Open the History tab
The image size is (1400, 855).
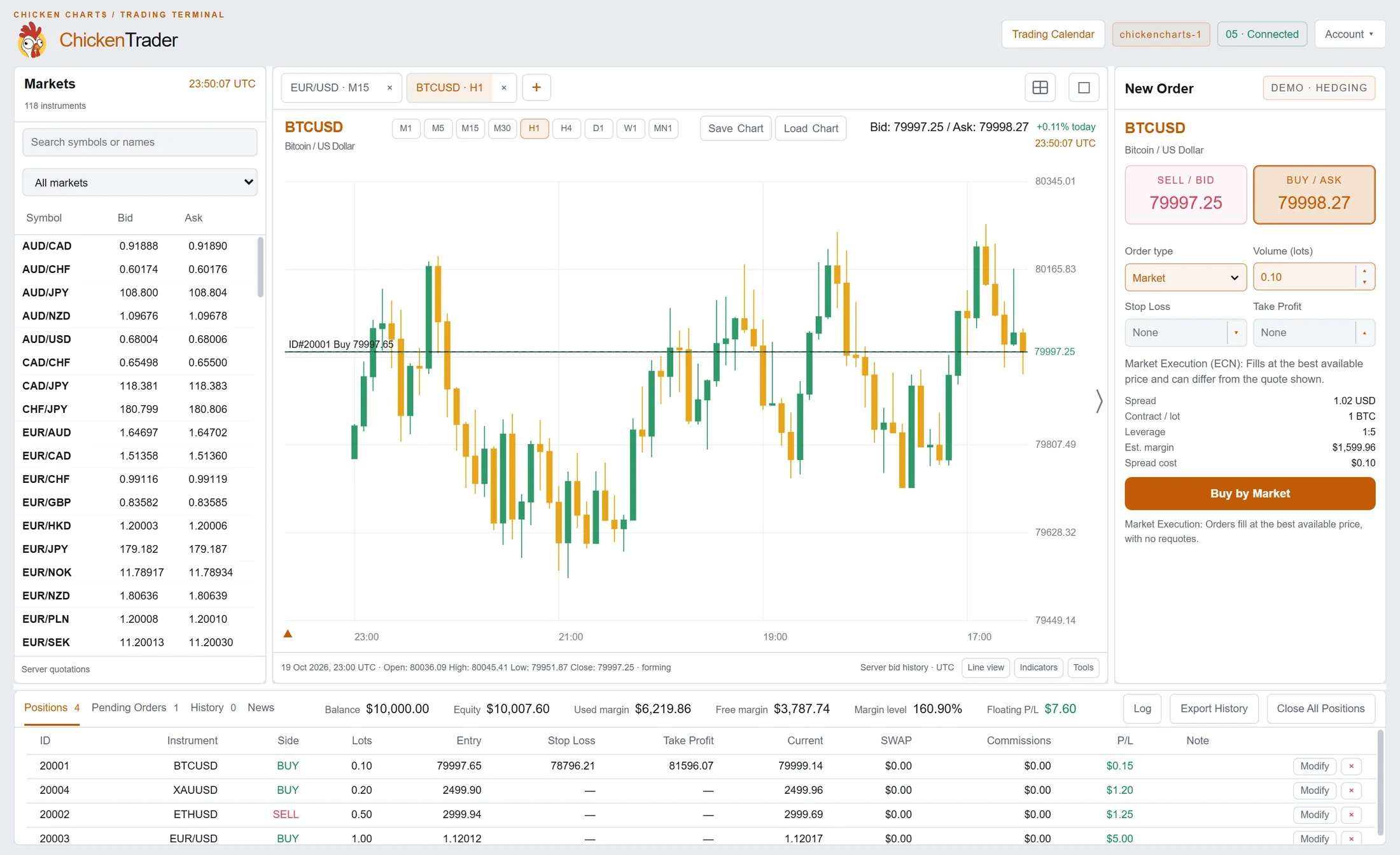(213, 708)
